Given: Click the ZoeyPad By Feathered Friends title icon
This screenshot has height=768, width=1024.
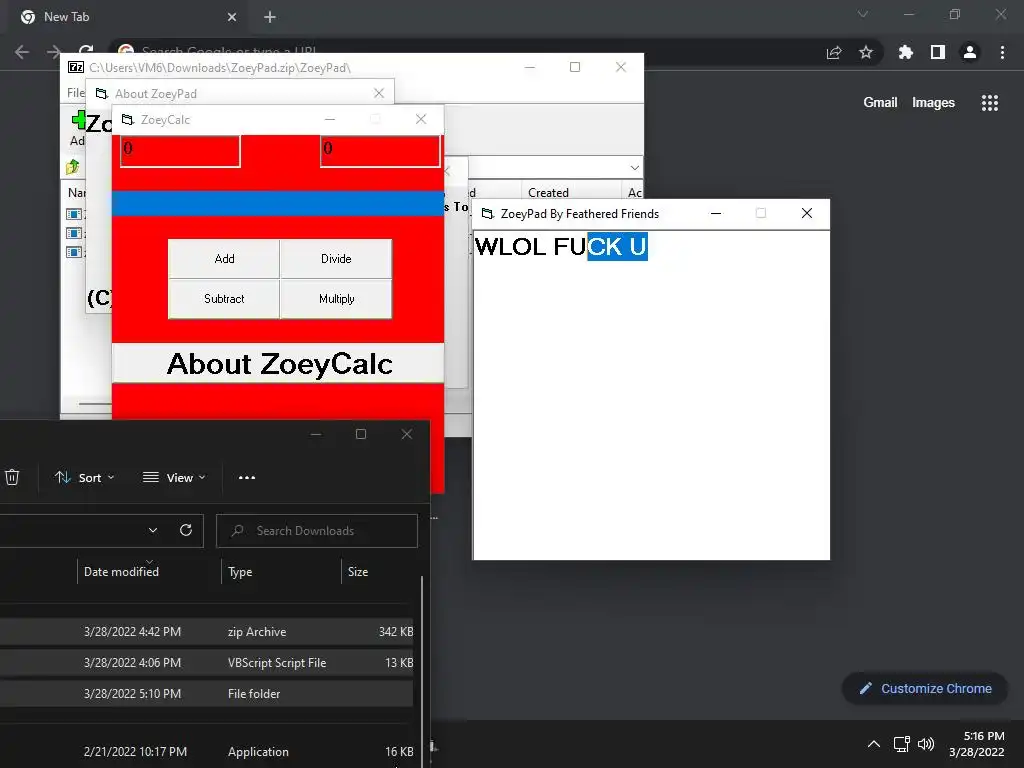Looking at the screenshot, I should (487, 214).
